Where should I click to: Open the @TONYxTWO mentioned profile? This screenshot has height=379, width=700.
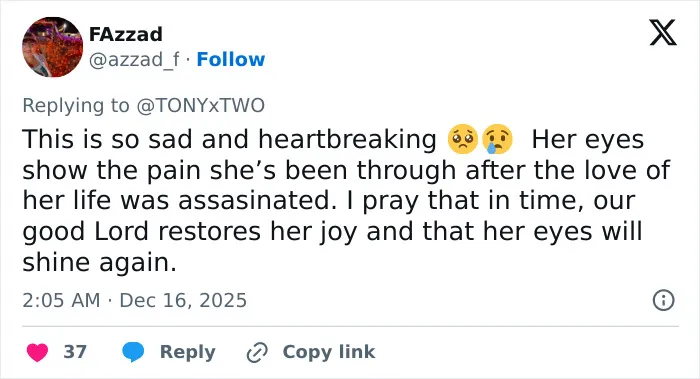tap(200, 106)
